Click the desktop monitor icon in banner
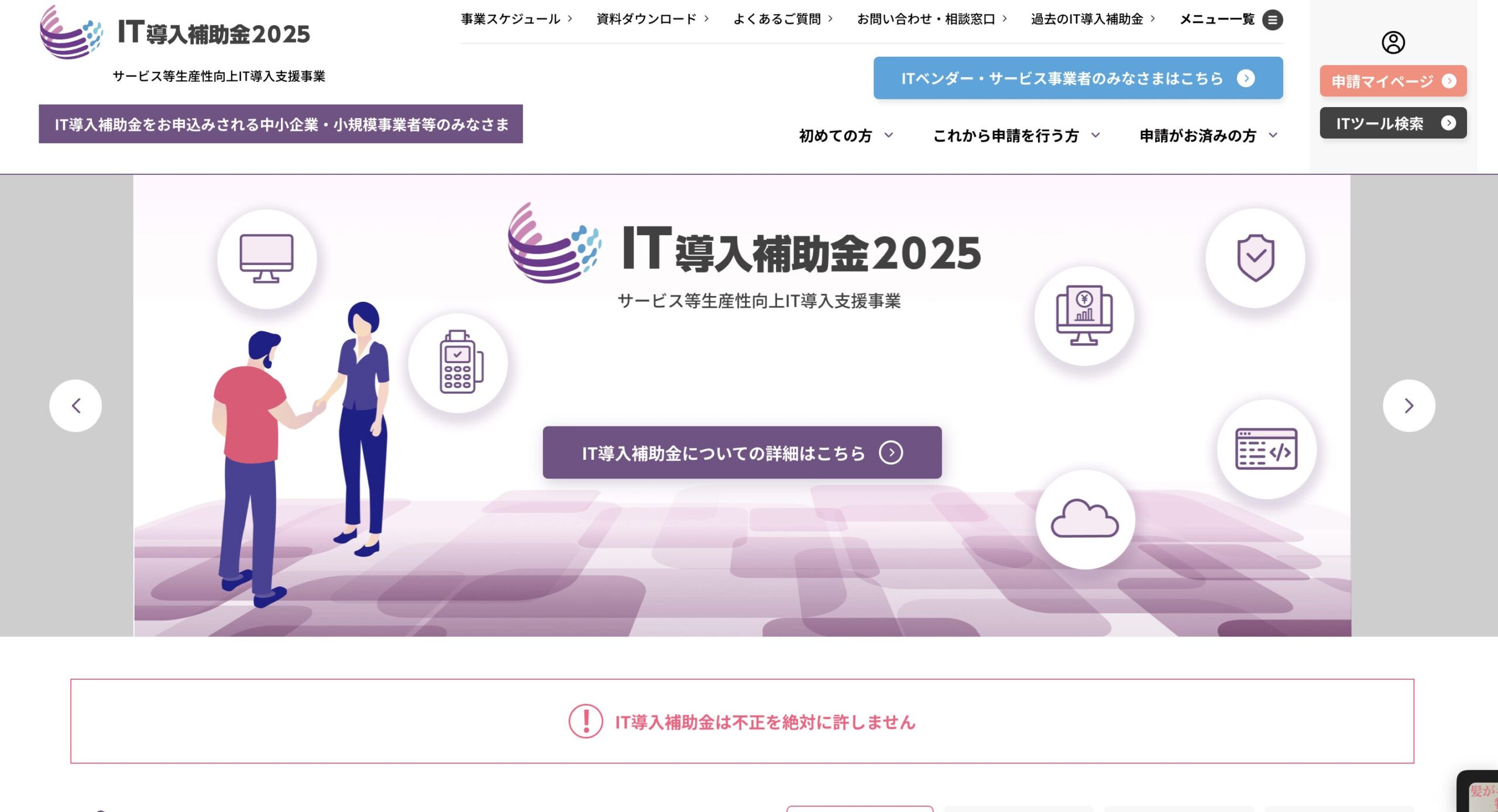 click(267, 259)
